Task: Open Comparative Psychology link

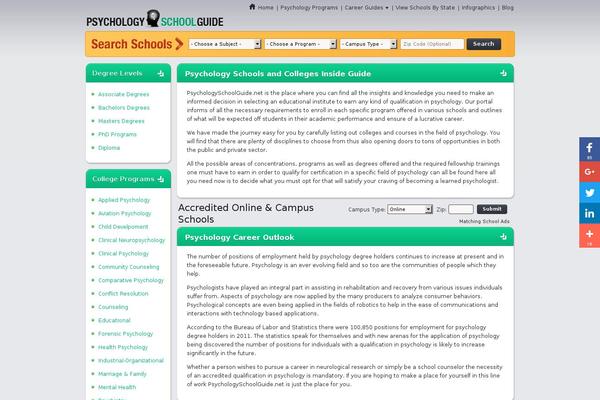Action: click(131, 280)
